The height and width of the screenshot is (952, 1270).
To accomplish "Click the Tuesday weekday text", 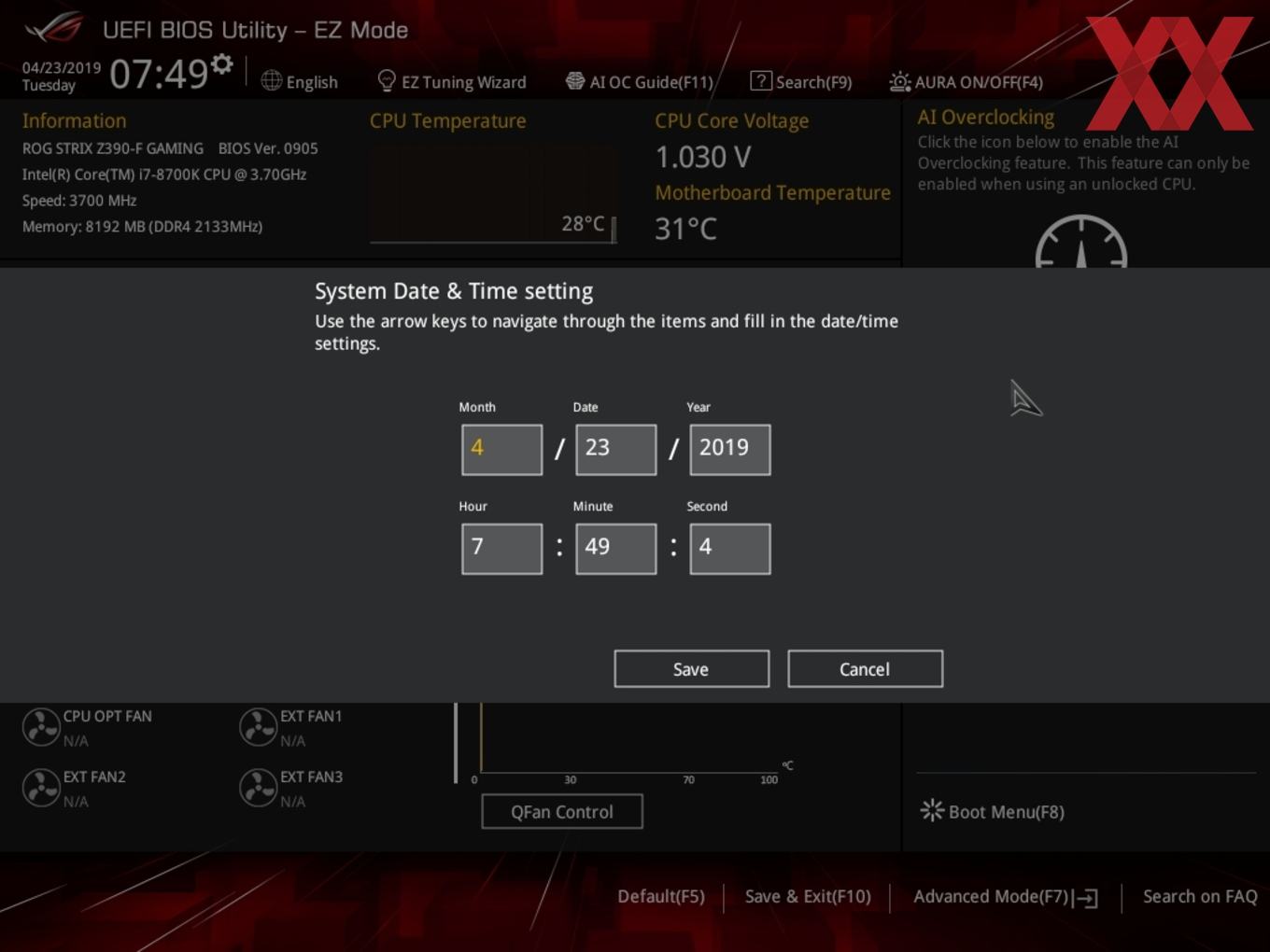I will tap(49, 86).
